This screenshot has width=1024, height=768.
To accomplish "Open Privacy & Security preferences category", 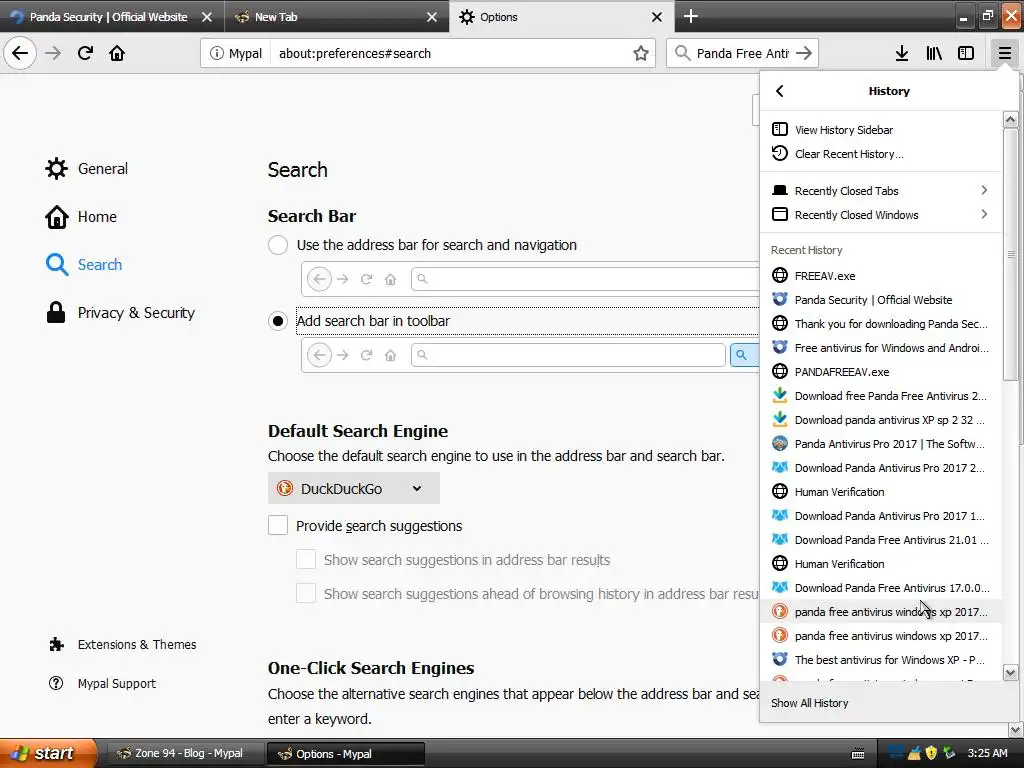I will (x=120, y=313).
